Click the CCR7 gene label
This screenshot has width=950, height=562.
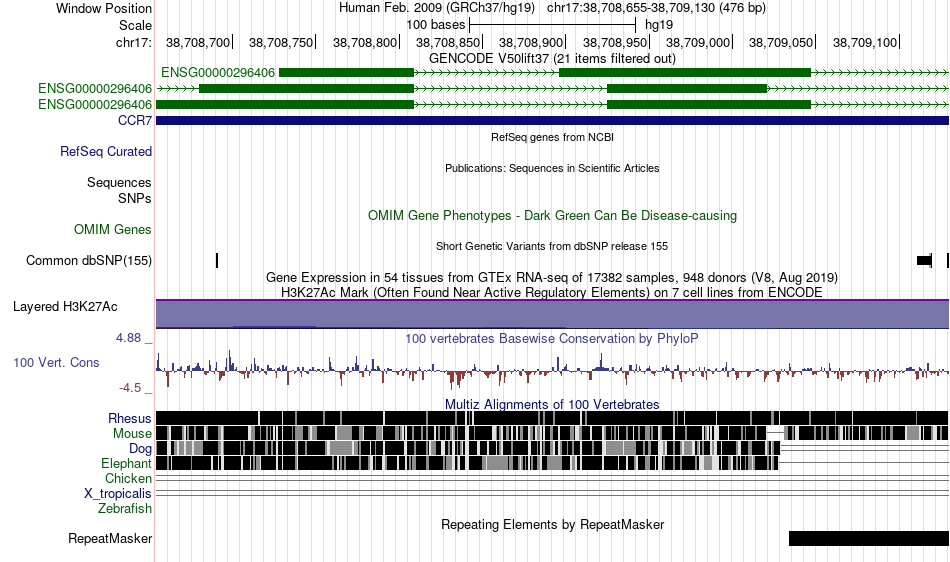click(135, 121)
